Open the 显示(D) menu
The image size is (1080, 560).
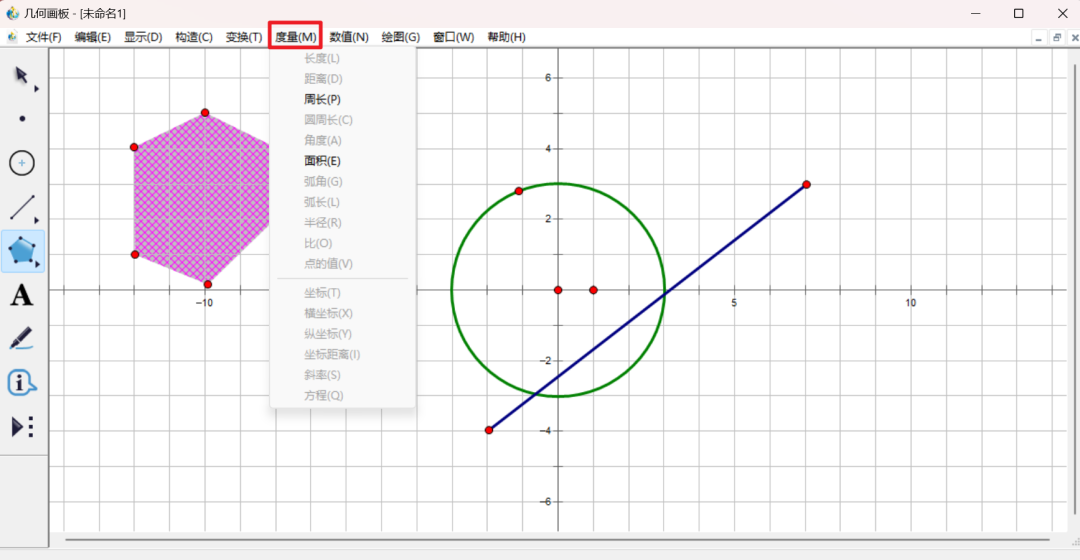tap(143, 37)
